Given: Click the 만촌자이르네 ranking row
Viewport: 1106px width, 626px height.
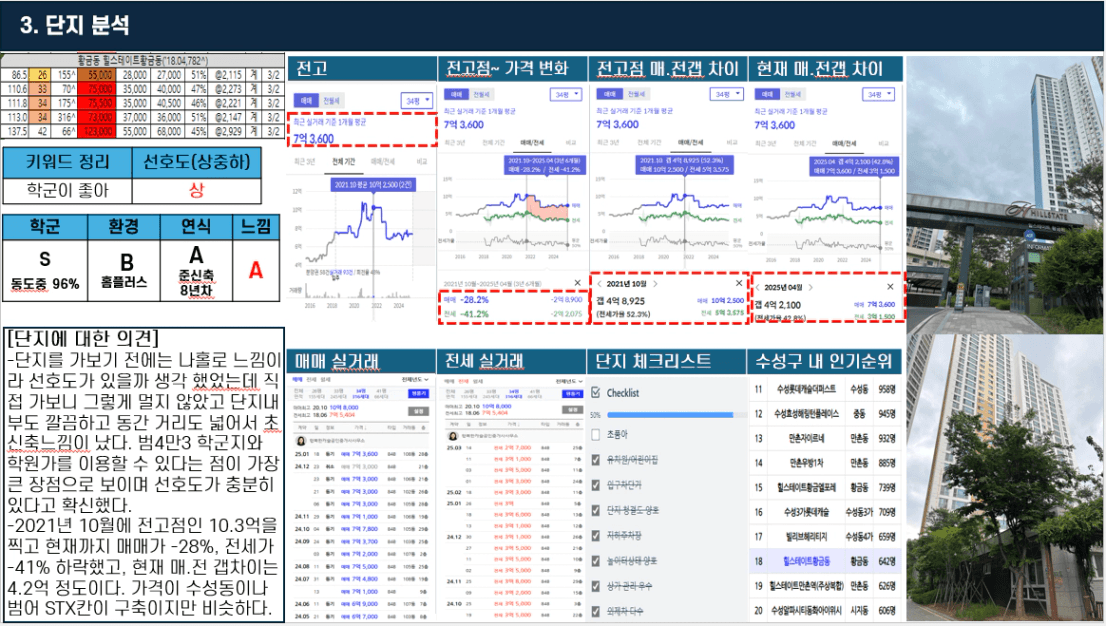Looking at the screenshot, I should [823, 438].
